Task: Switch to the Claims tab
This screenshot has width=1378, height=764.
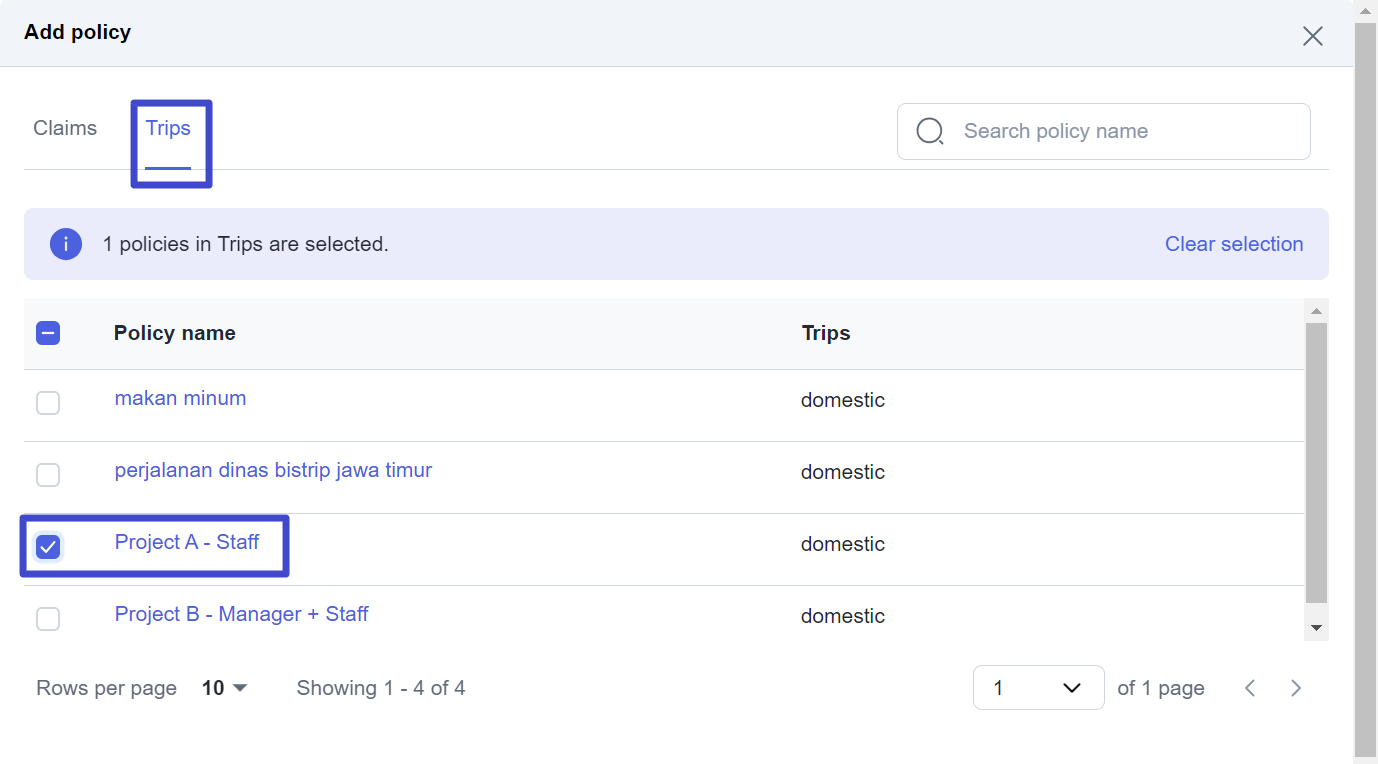Action: tap(65, 128)
